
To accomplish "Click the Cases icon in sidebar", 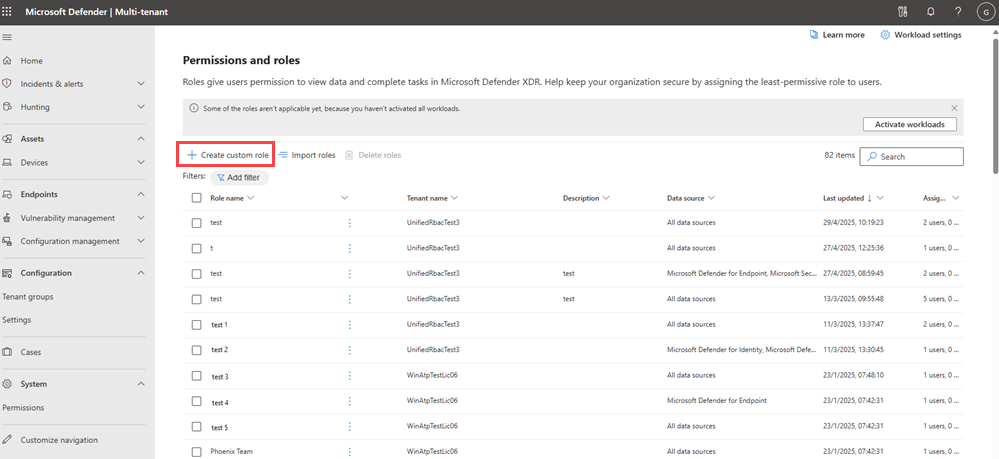I will click(x=8, y=352).
